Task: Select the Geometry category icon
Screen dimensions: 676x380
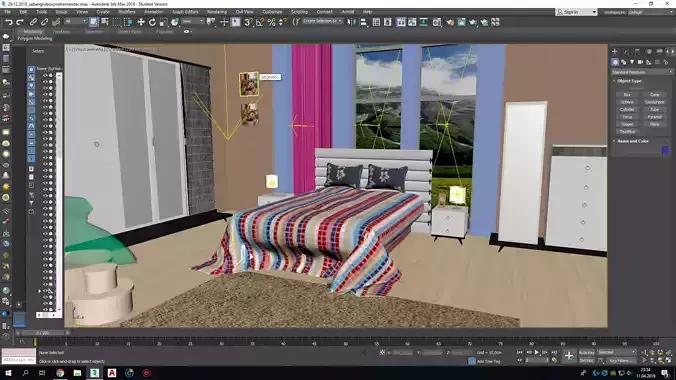Action: (615, 62)
